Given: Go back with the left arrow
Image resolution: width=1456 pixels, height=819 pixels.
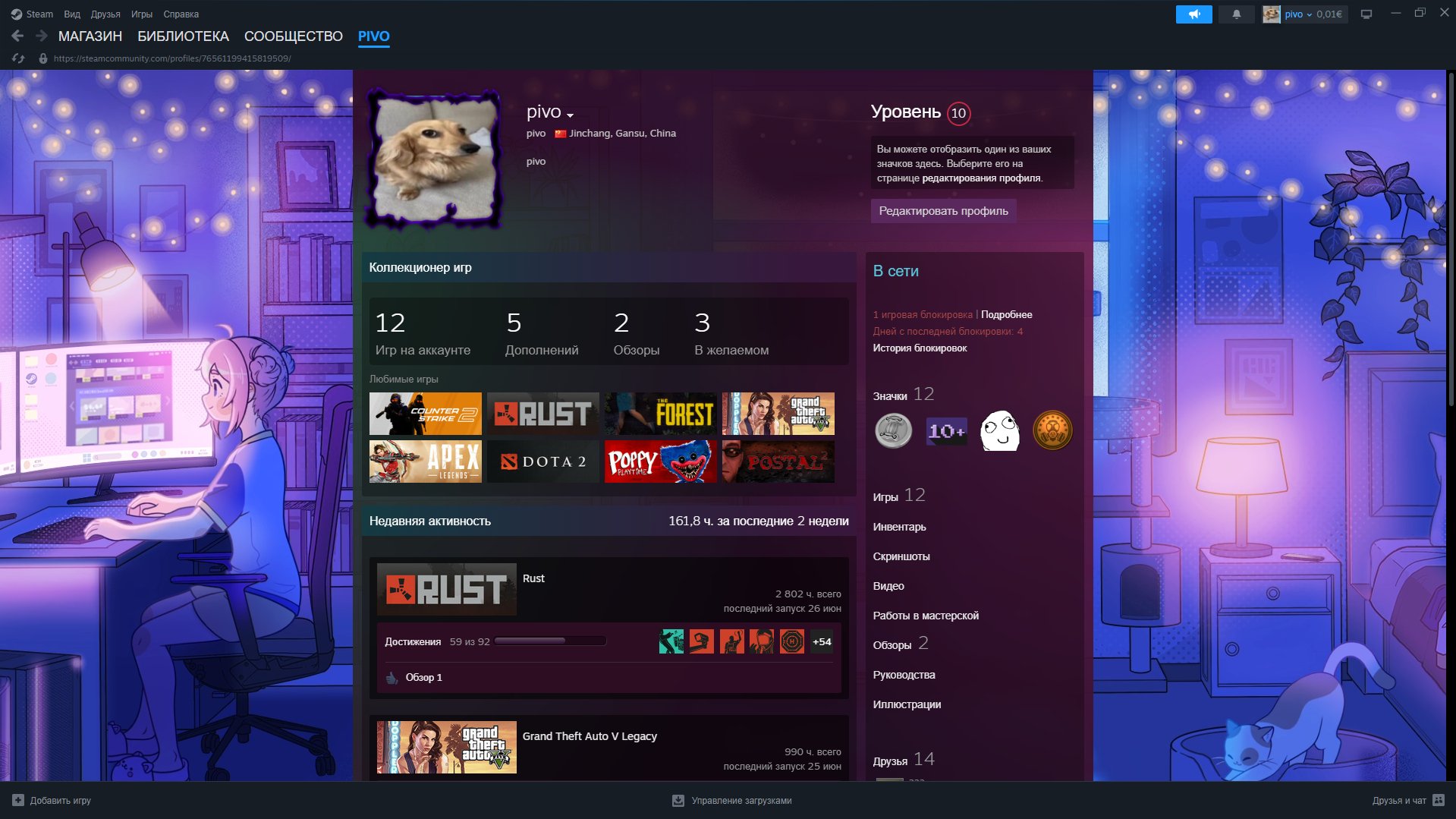Looking at the screenshot, I should tap(17, 36).
